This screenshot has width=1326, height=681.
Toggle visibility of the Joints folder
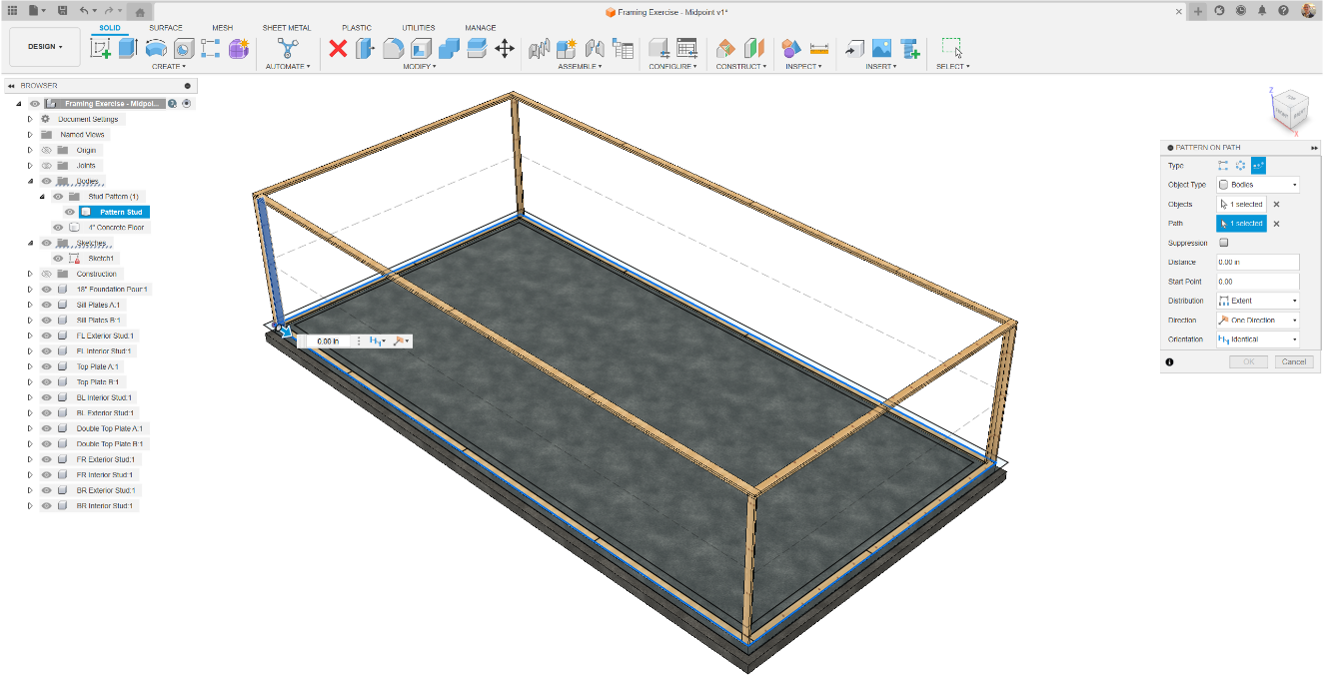(46, 165)
